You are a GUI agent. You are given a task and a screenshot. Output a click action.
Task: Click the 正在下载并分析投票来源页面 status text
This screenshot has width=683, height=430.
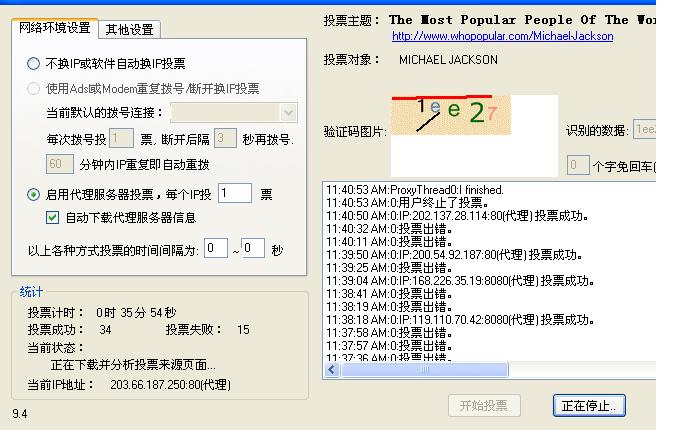133,365
